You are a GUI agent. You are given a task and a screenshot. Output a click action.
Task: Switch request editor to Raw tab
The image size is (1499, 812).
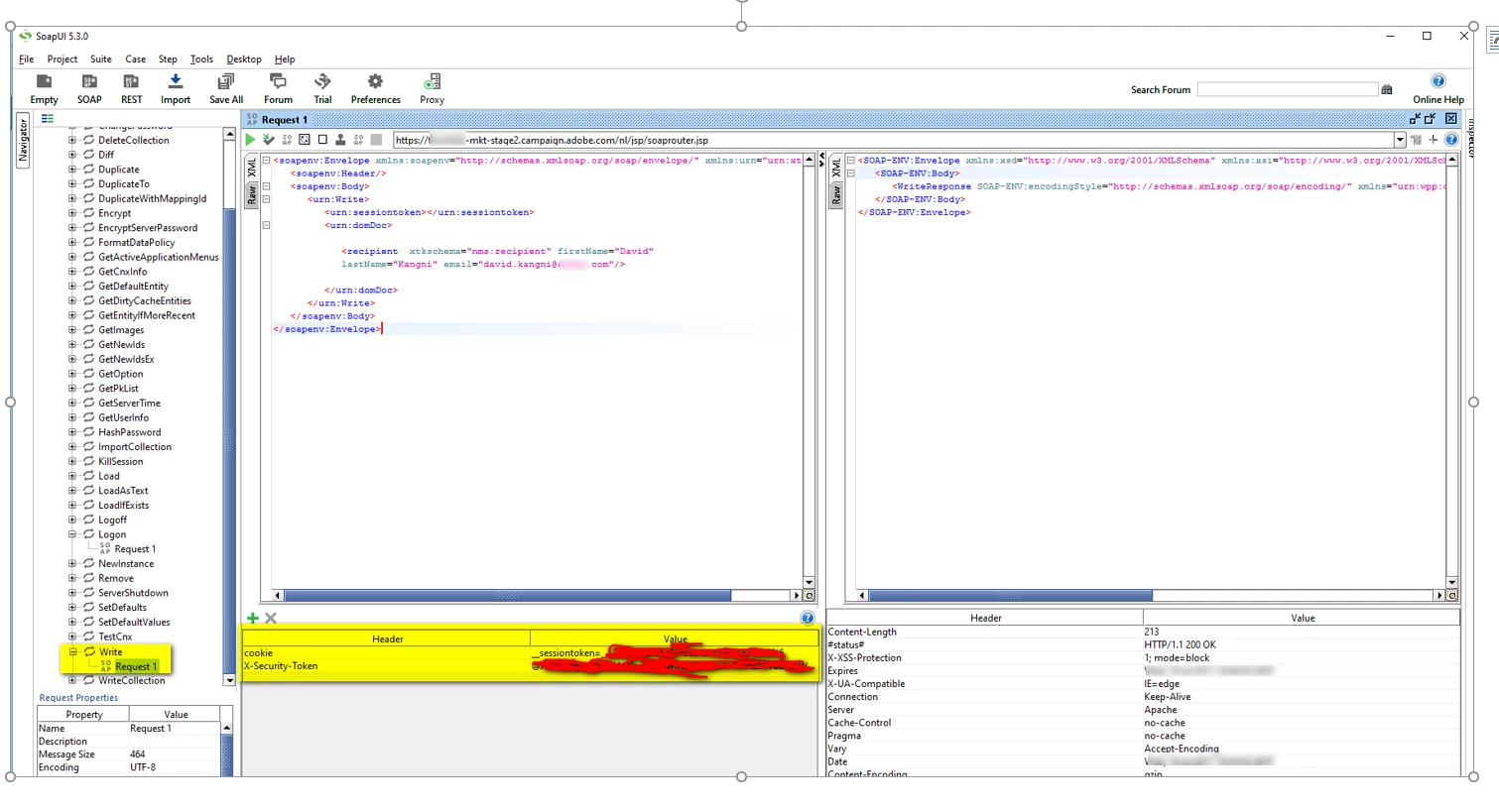point(252,194)
